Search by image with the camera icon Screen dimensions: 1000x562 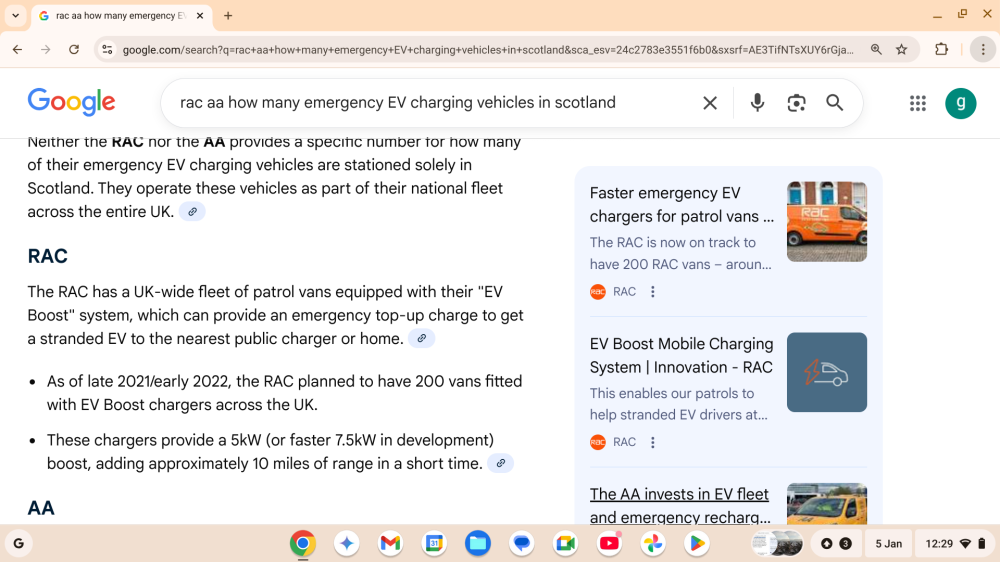(x=796, y=103)
